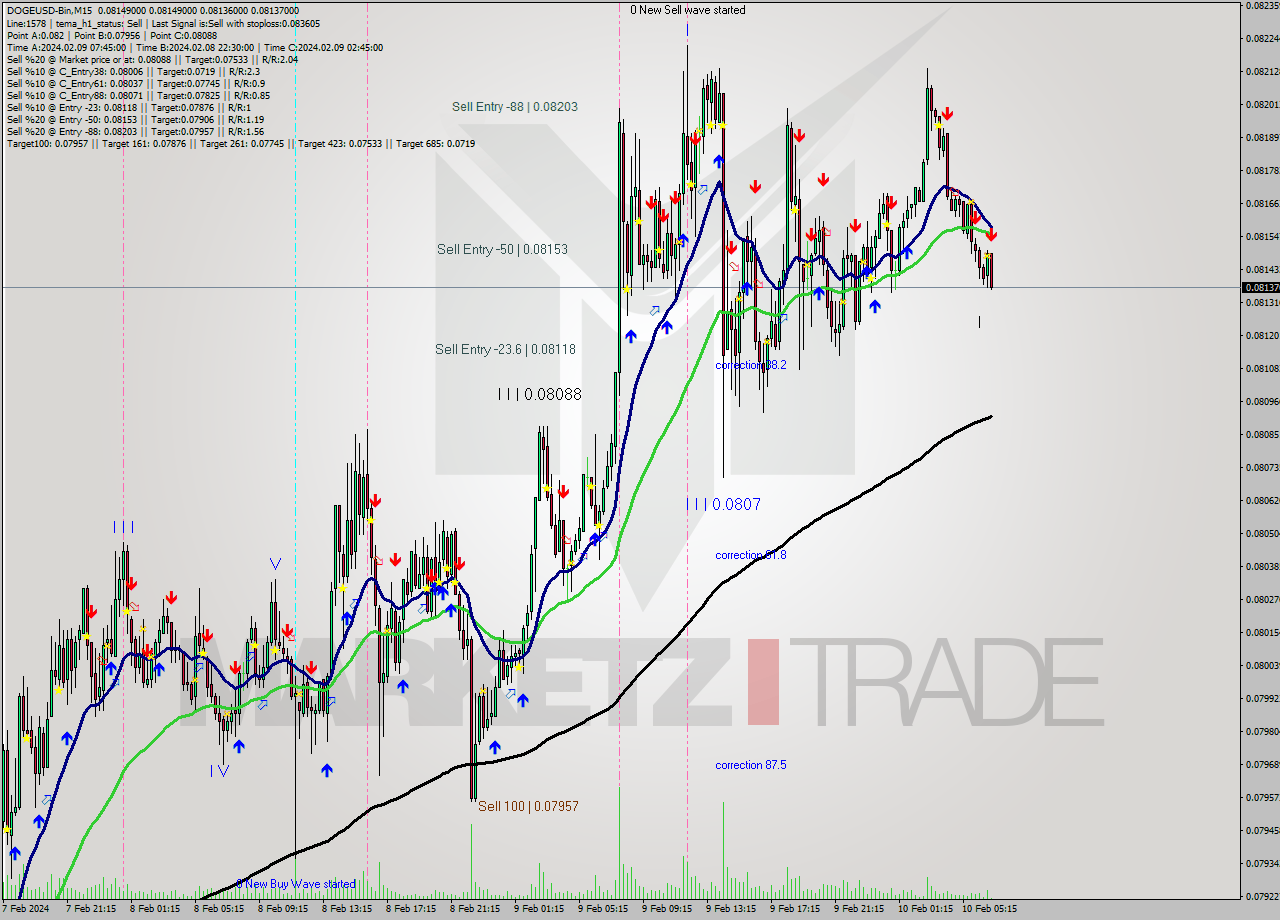Click the '0 New Sell wave started' label
This screenshot has width=1280, height=920.
tap(687, 9)
